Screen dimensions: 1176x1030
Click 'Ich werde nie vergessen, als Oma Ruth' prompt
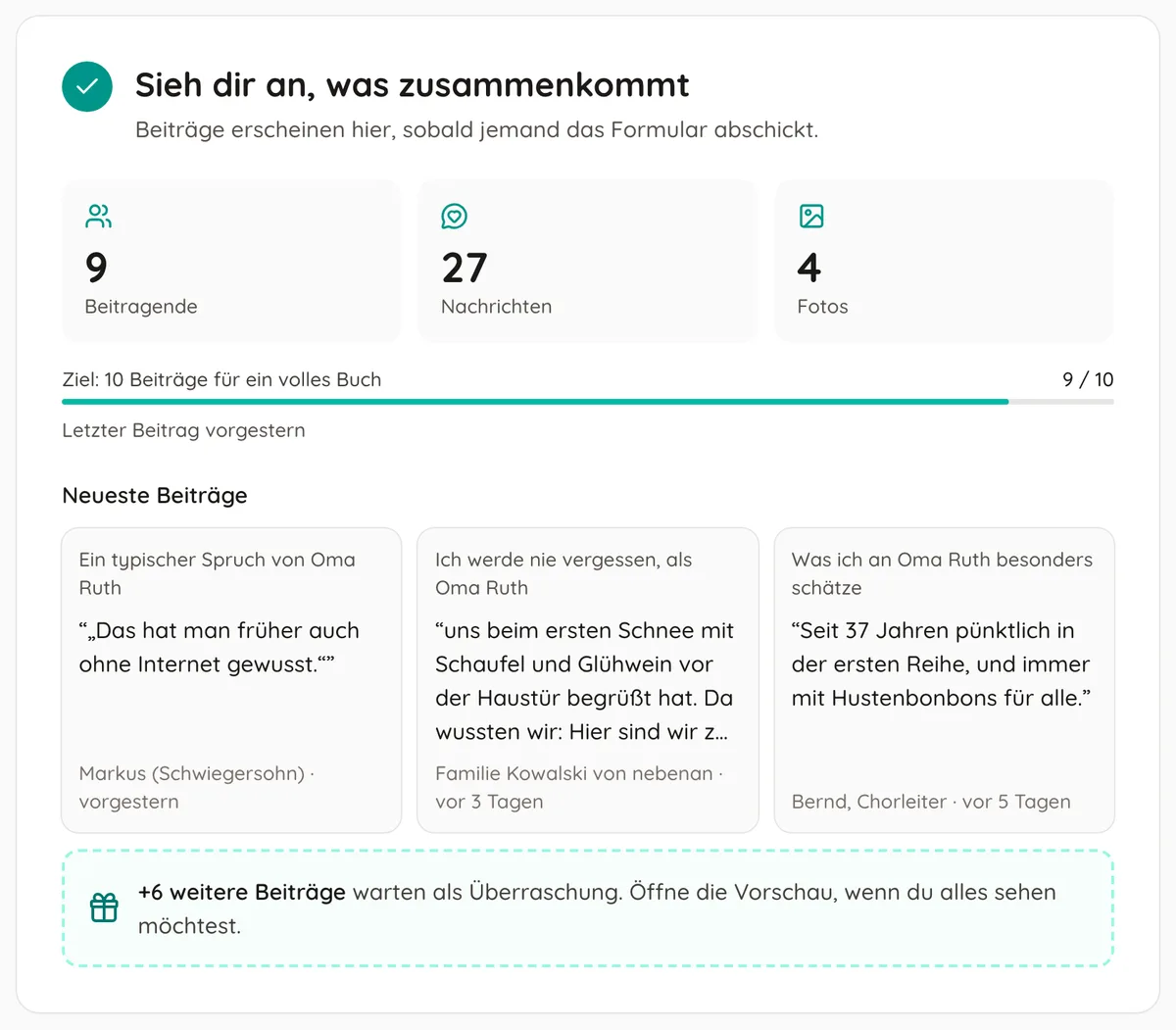point(563,573)
